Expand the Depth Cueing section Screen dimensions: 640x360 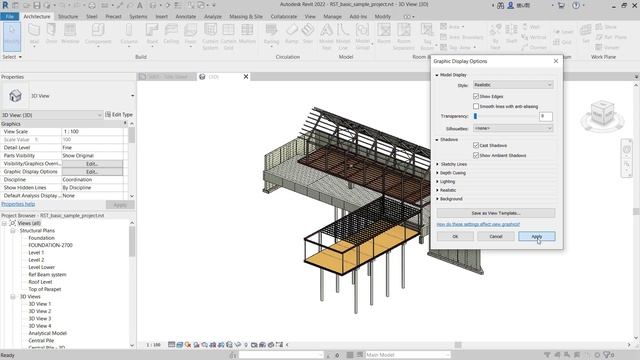pos(438,173)
